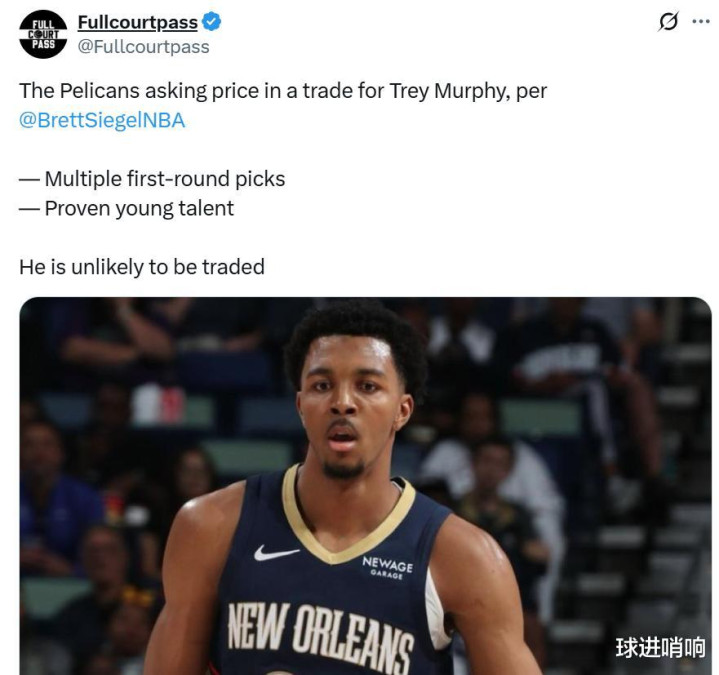Click the NEWAGE GARAGE jersey patch
Screen dimensions: 719x675
point(387,567)
